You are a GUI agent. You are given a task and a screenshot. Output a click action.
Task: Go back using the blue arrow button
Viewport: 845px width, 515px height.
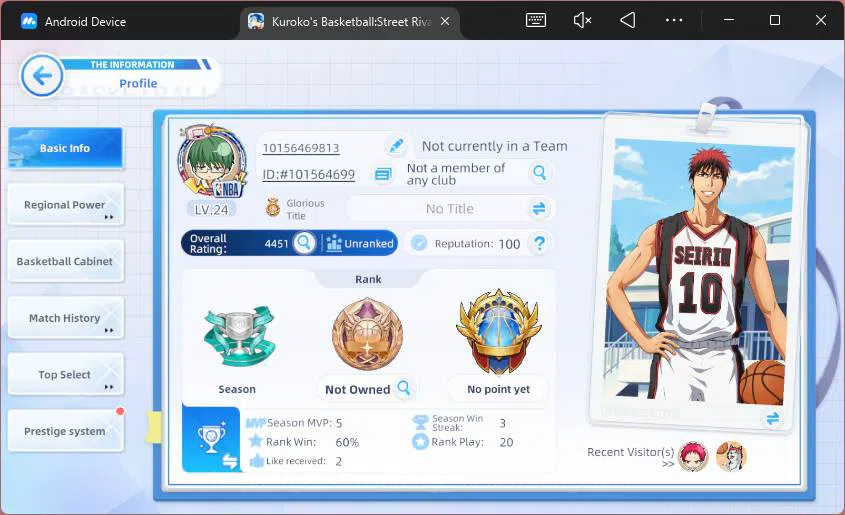tap(42, 75)
